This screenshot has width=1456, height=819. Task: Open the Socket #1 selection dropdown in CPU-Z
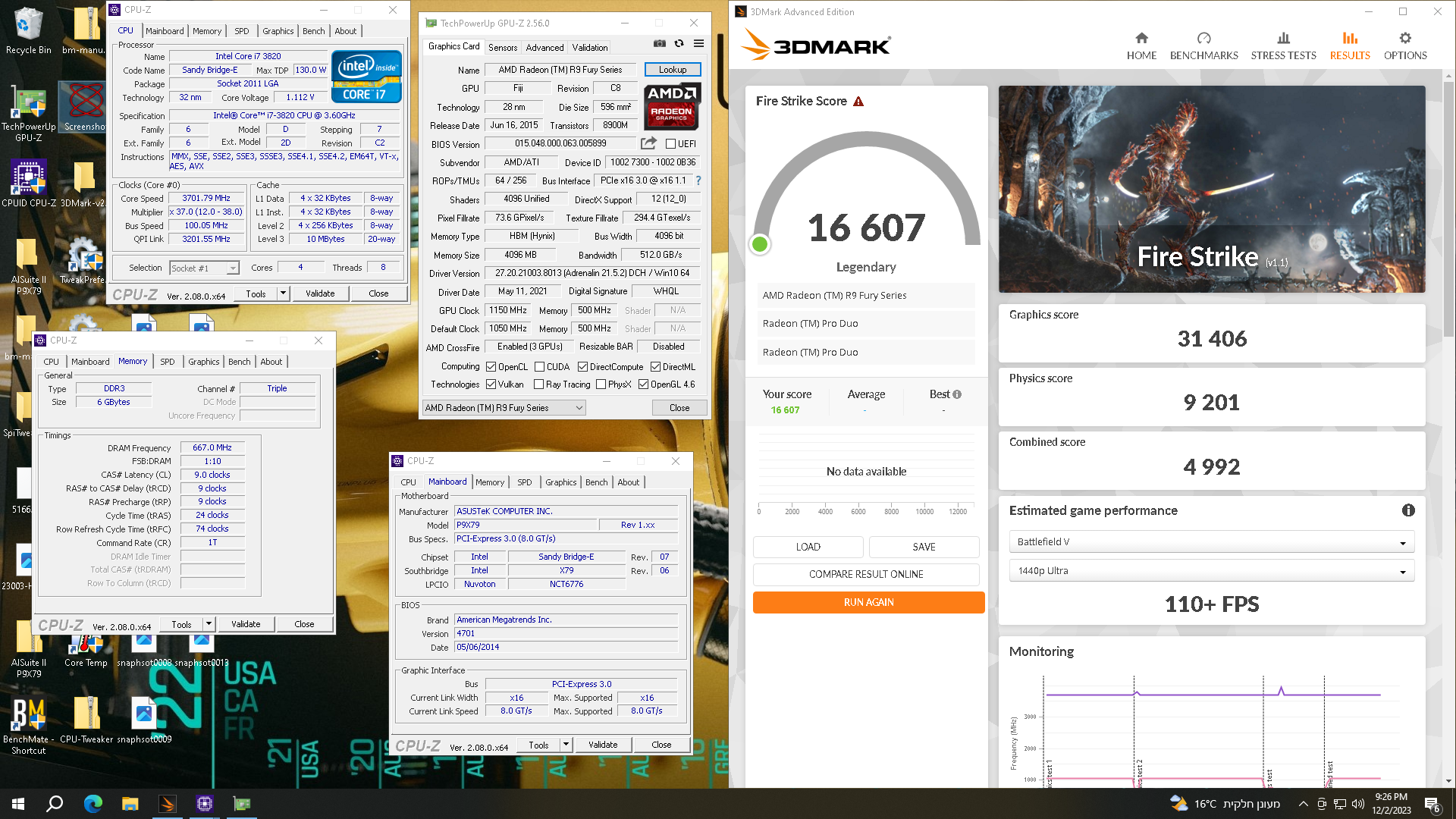point(204,268)
